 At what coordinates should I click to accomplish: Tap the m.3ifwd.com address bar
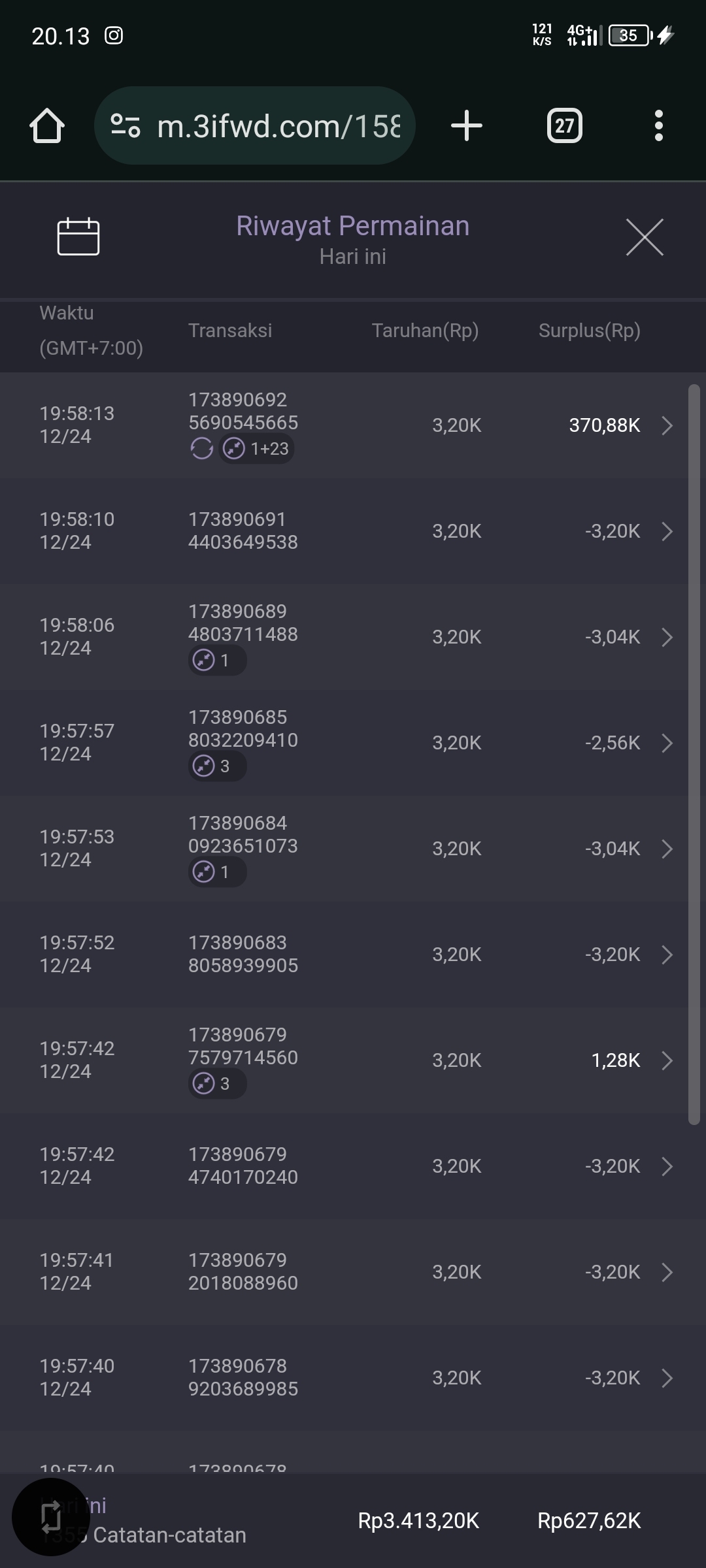tap(278, 125)
